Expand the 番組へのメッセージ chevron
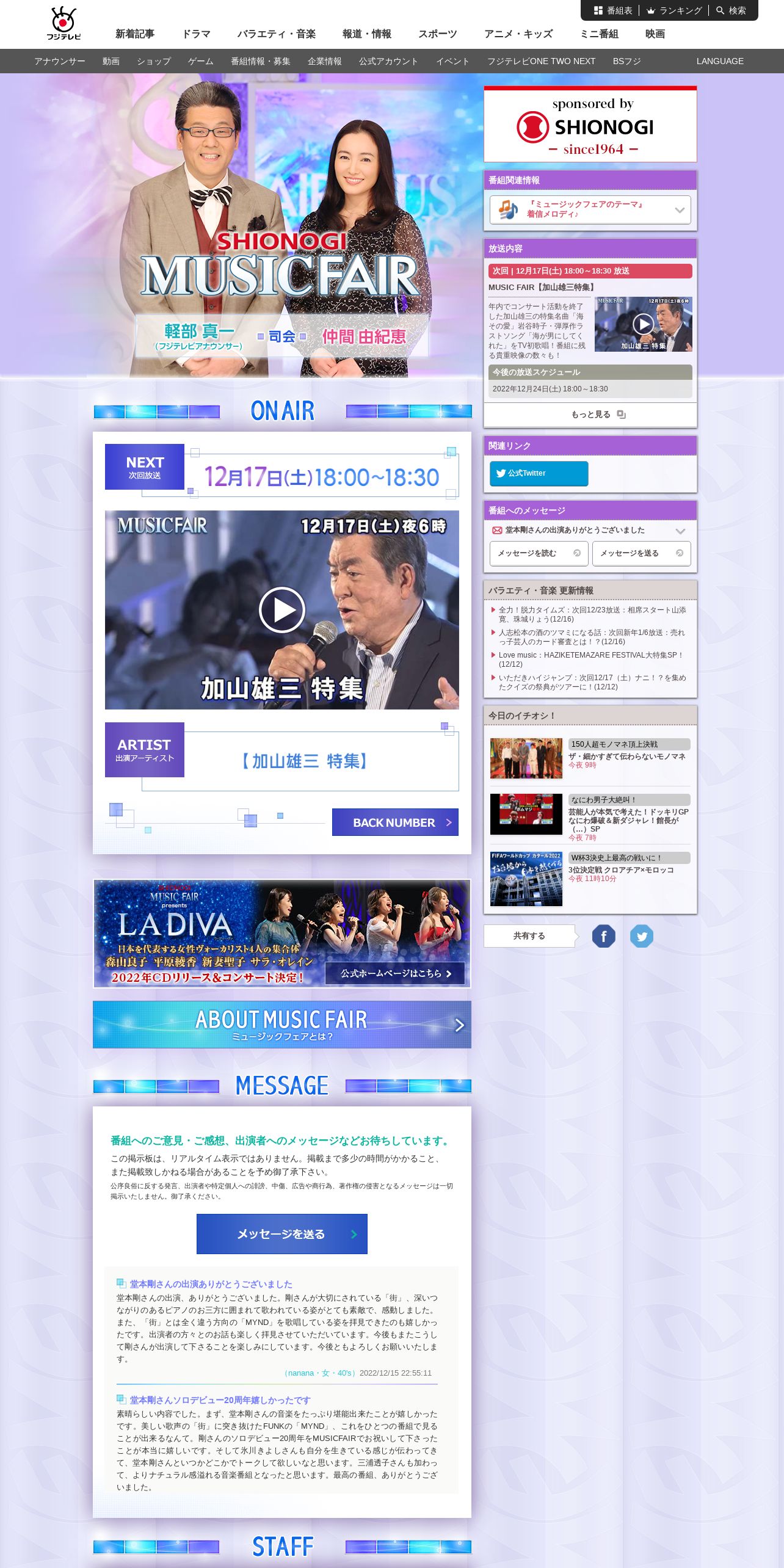Image resolution: width=784 pixels, height=1568 pixels. (x=680, y=531)
